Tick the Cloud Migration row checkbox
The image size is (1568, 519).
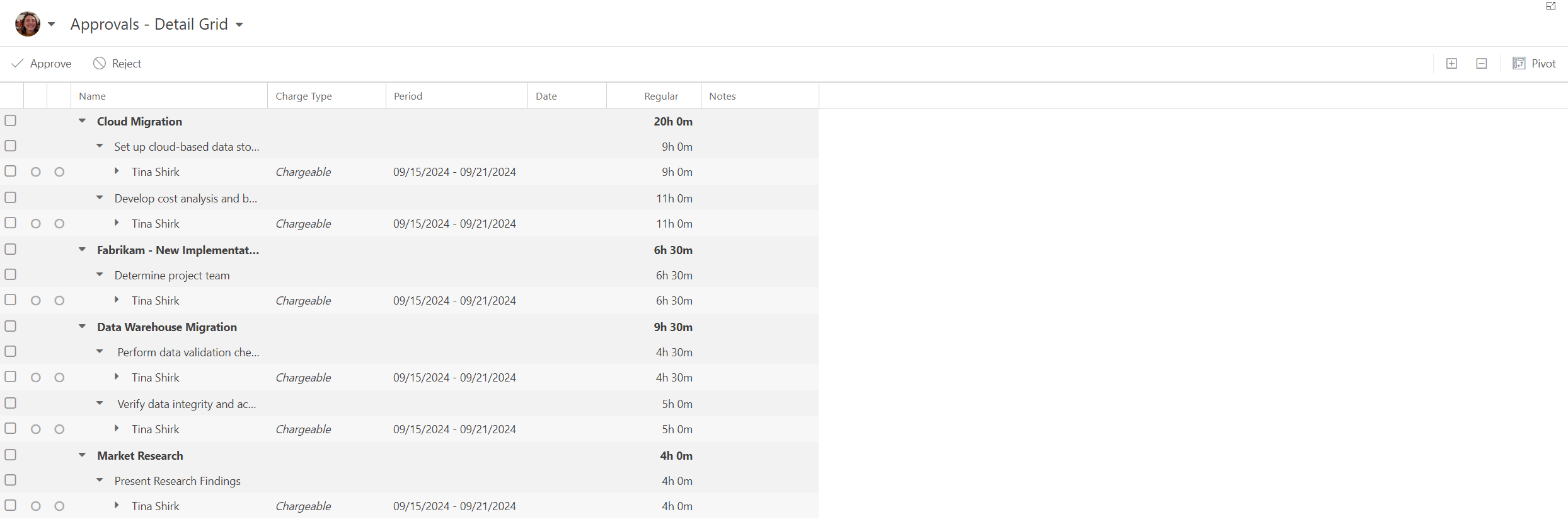(11, 120)
